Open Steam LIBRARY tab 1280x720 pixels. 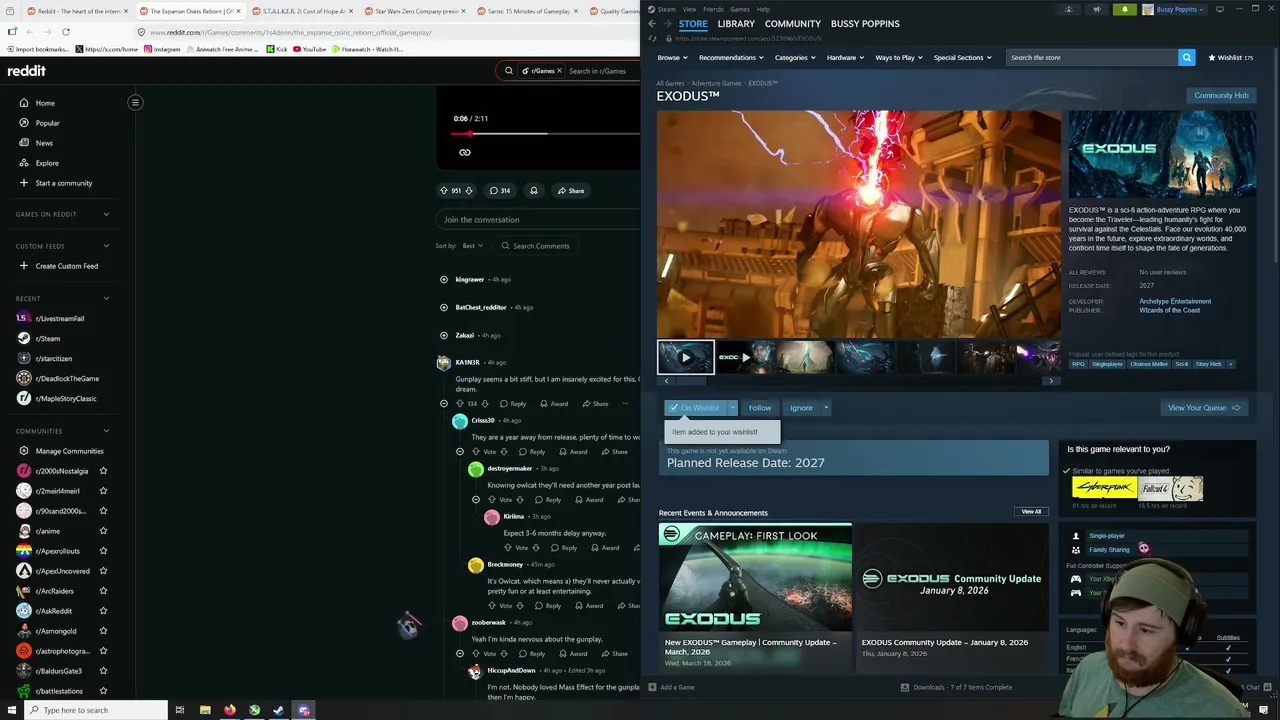click(x=736, y=24)
